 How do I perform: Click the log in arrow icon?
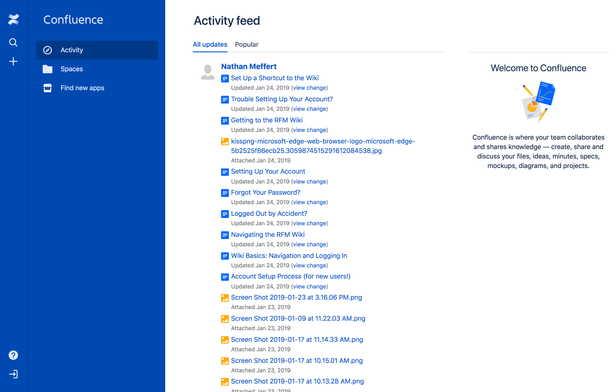click(13, 374)
